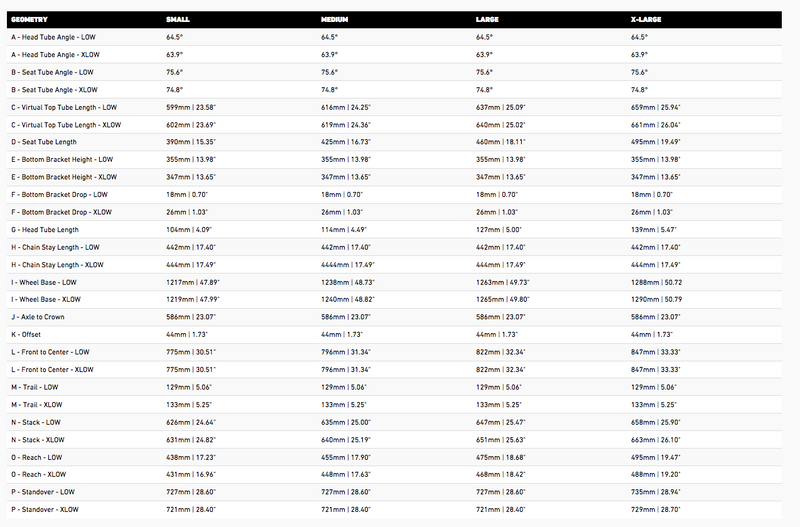Click the 'D - Seat Tube Length' row label

click(x=44, y=142)
